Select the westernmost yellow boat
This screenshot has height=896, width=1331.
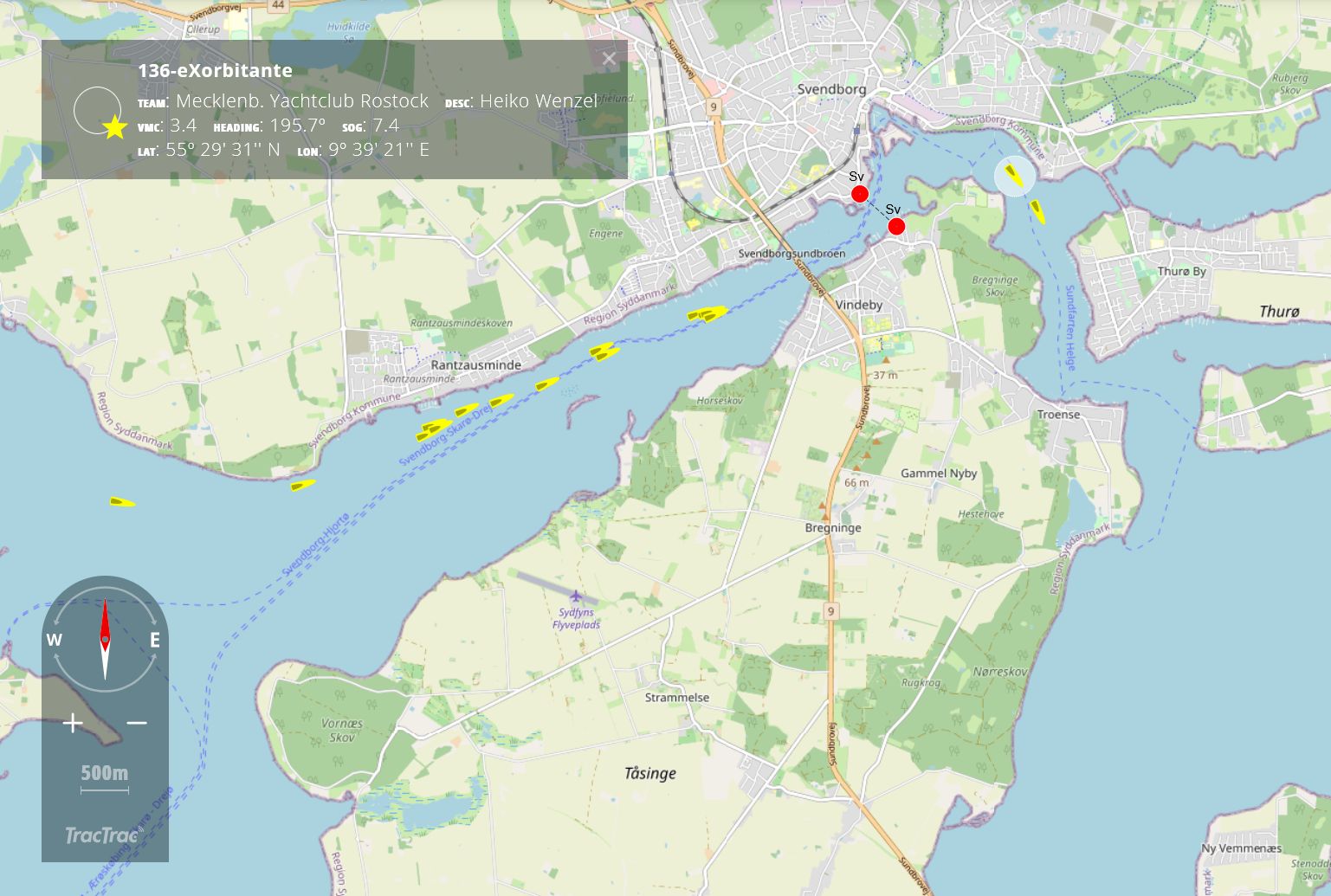tap(122, 502)
